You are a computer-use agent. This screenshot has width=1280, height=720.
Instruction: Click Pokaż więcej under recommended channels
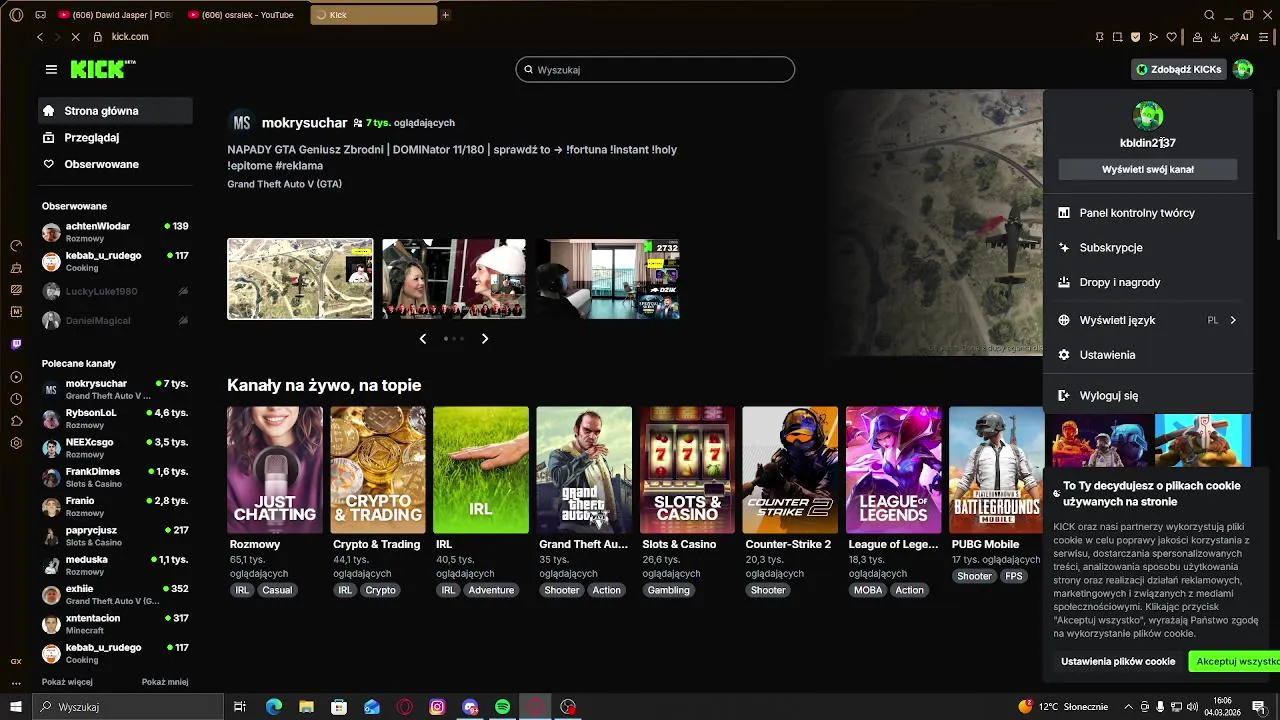tap(67, 682)
